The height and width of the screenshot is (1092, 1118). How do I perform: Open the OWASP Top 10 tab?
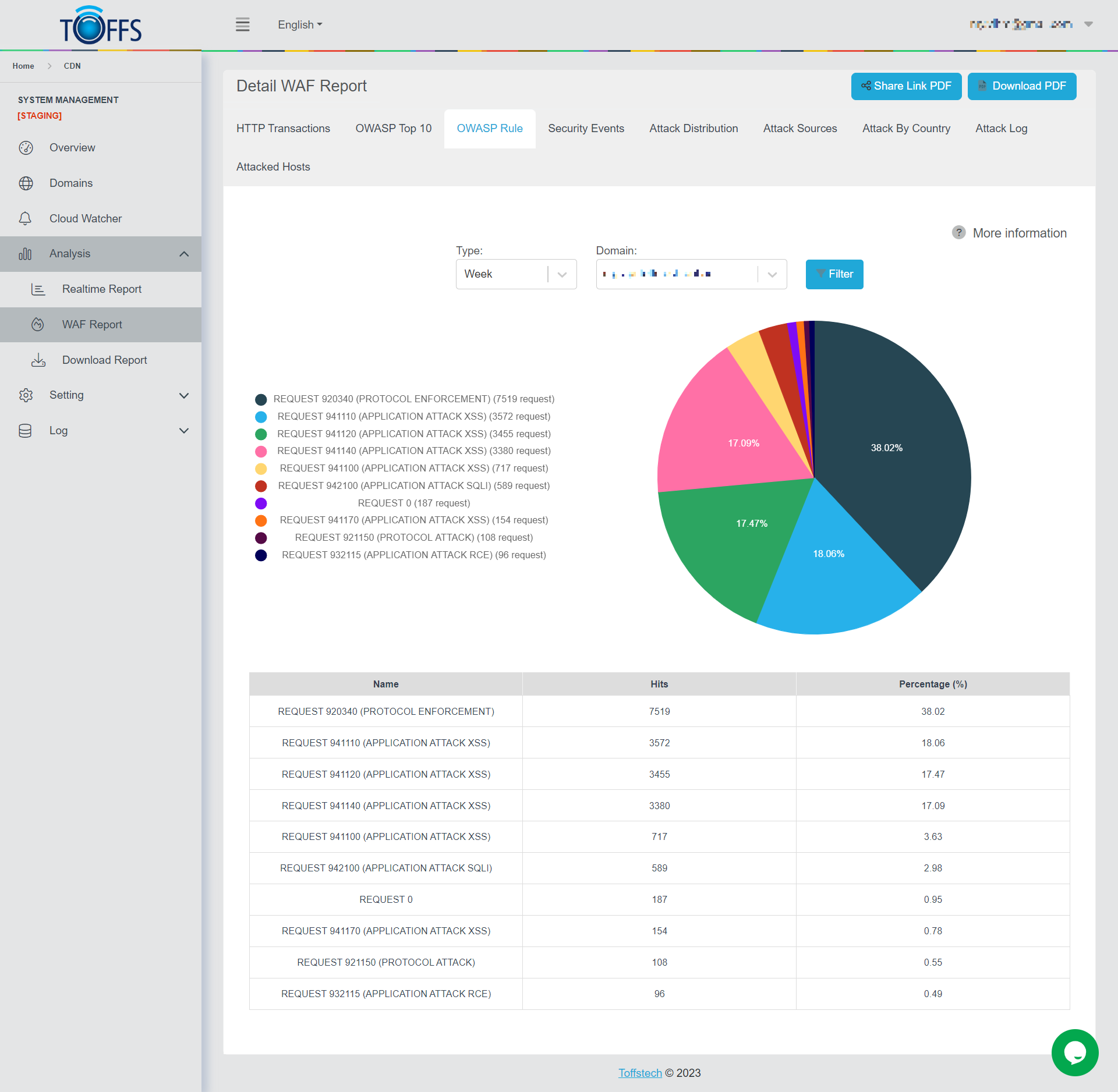pyautogui.click(x=394, y=129)
